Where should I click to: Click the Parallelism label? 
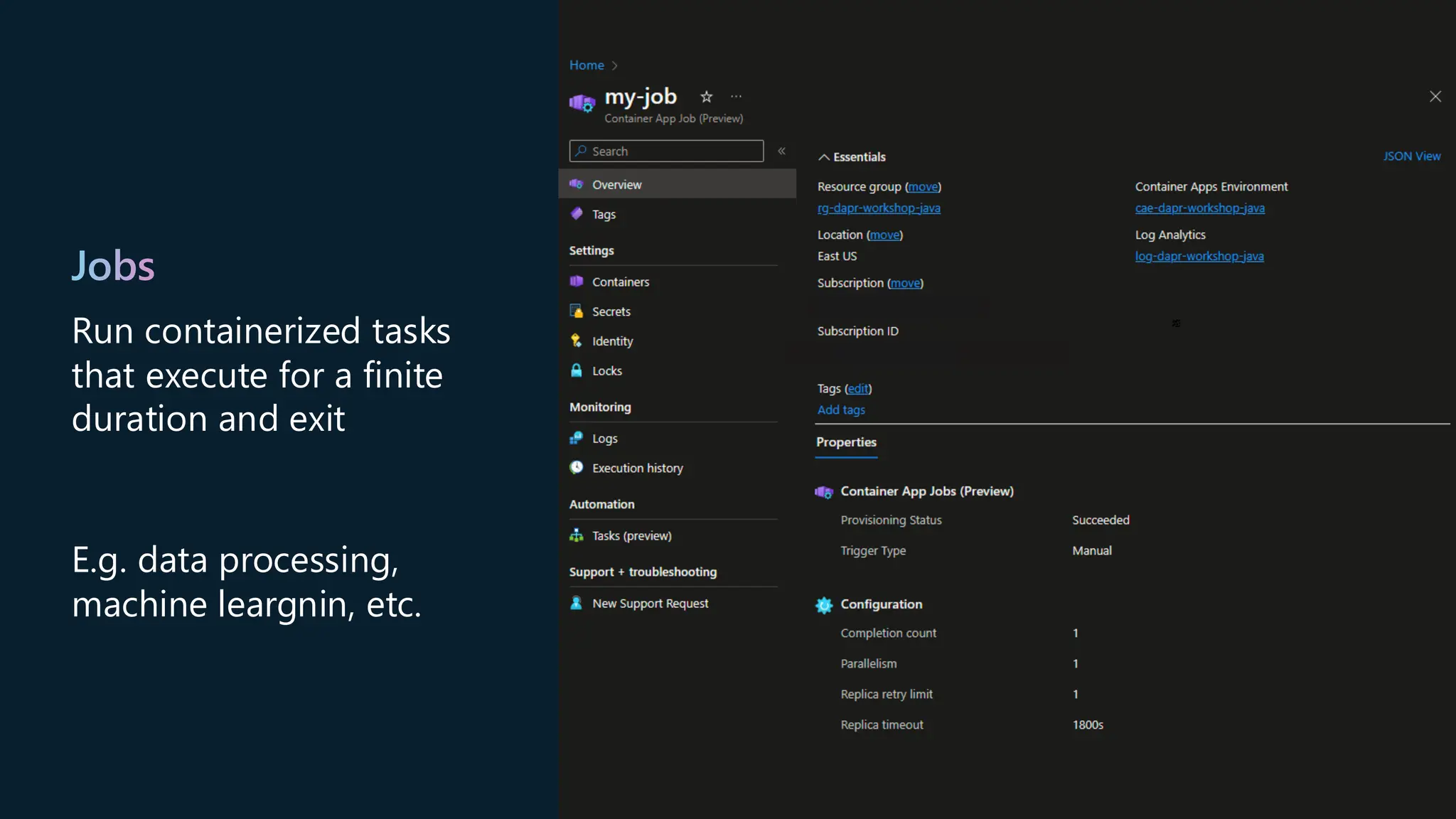pos(869,664)
